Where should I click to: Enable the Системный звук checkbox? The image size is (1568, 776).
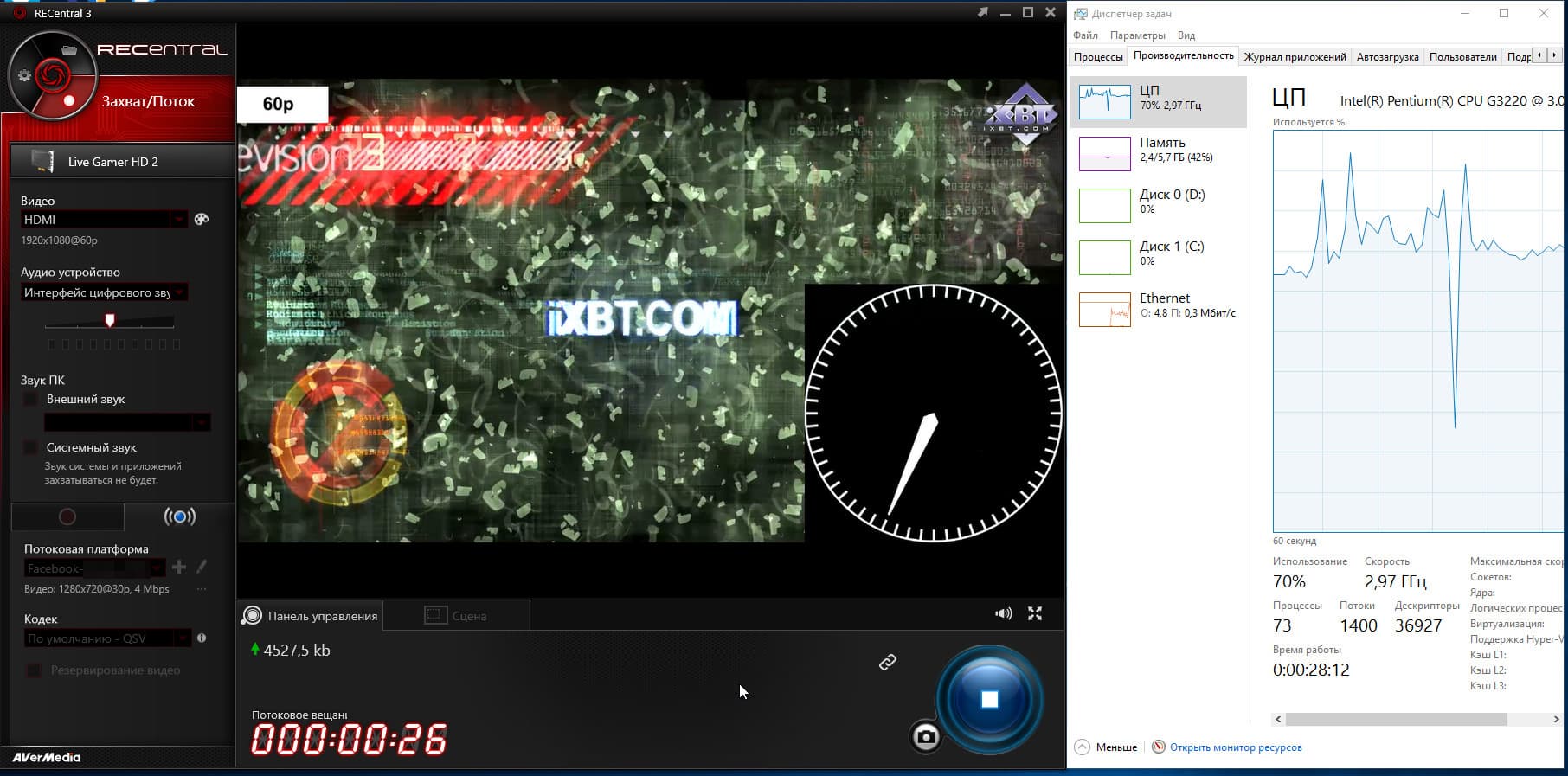coord(30,447)
